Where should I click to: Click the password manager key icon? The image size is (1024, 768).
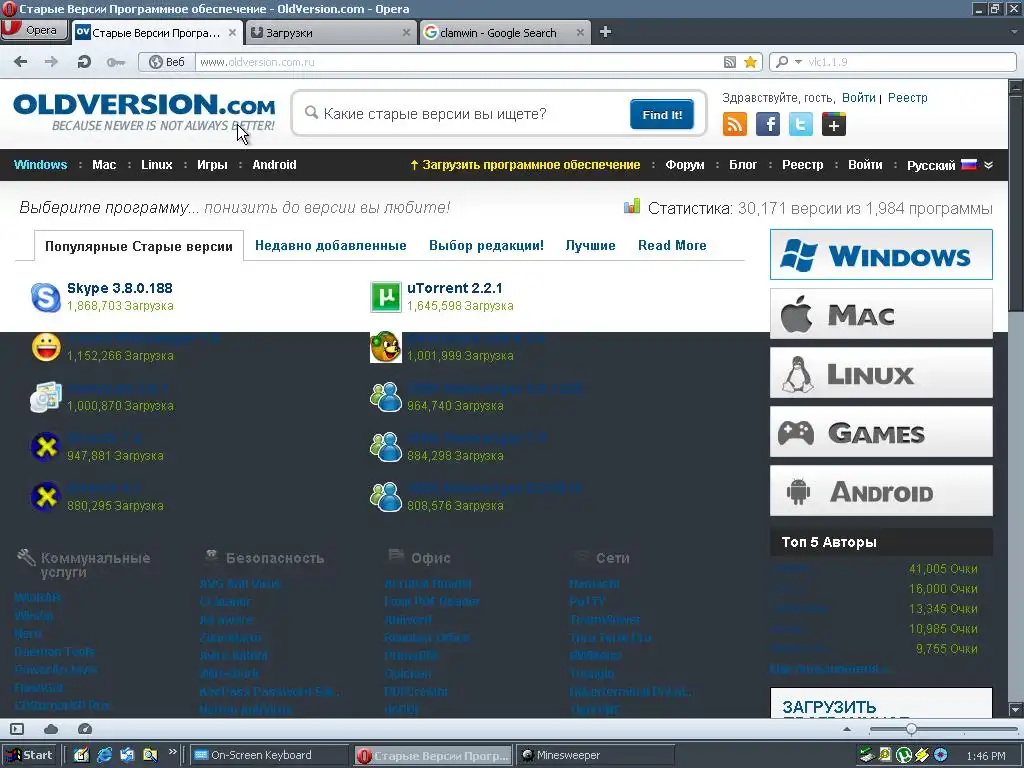(116, 62)
